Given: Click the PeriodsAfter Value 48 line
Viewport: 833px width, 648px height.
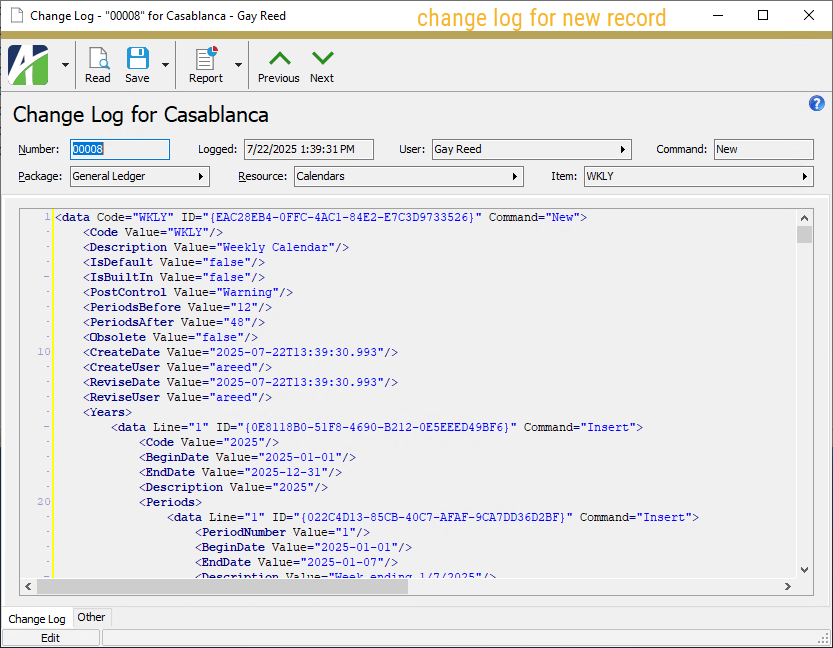Looking at the screenshot, I should point(174,322).
